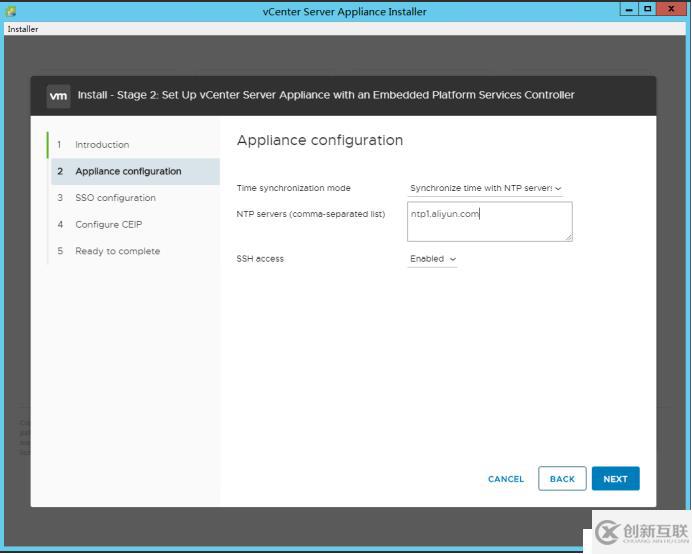Select Appliance configuration step
The width and height of the screenshot is (692, 554).
[134, 171]
